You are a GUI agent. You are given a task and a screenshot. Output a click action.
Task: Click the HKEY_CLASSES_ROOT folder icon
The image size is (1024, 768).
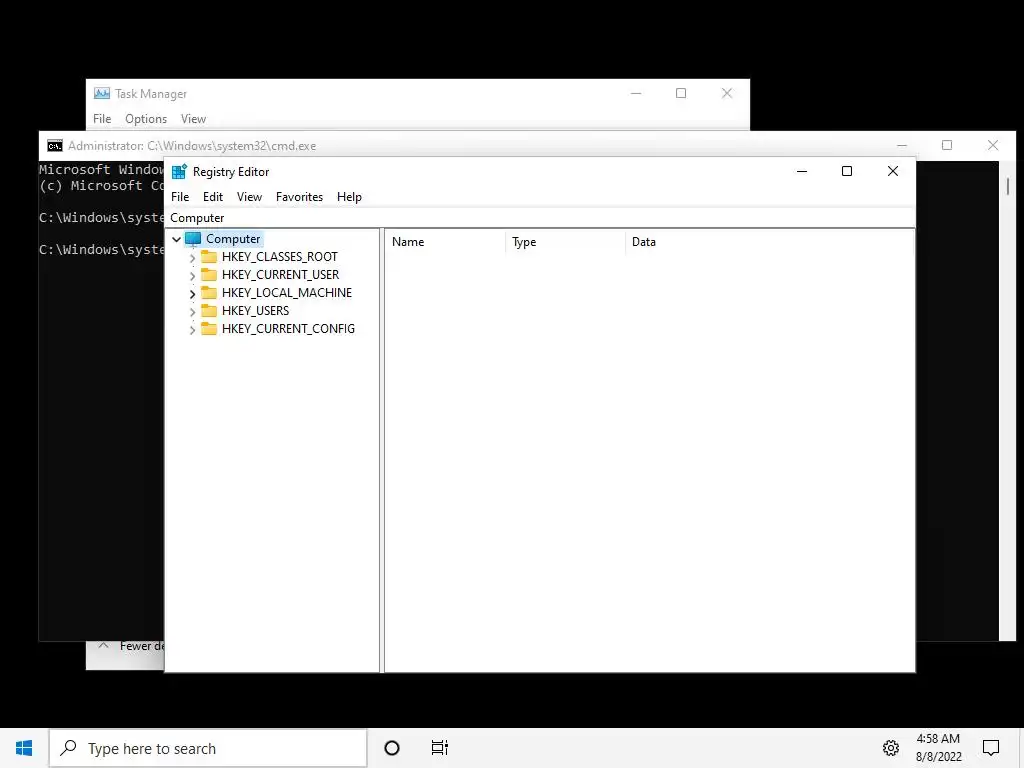pyautogui.click(x=209, y=256)
